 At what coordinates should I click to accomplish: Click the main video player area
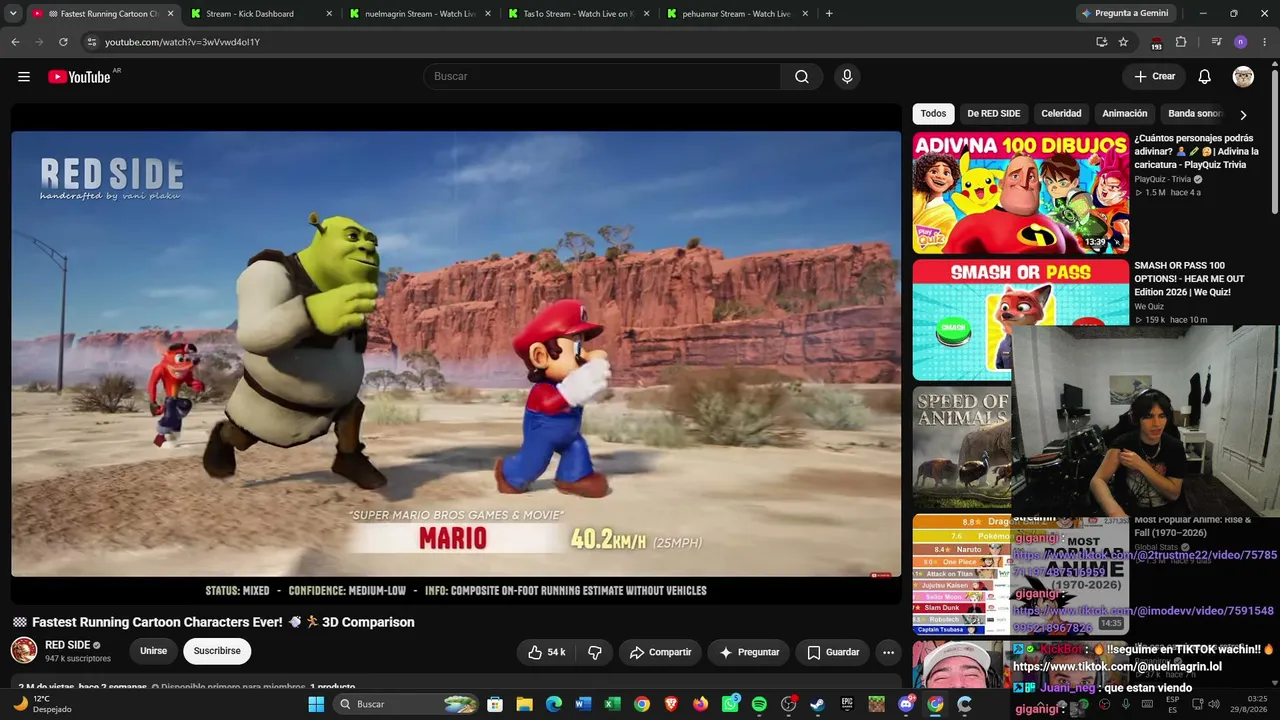(x=456, y=354)
